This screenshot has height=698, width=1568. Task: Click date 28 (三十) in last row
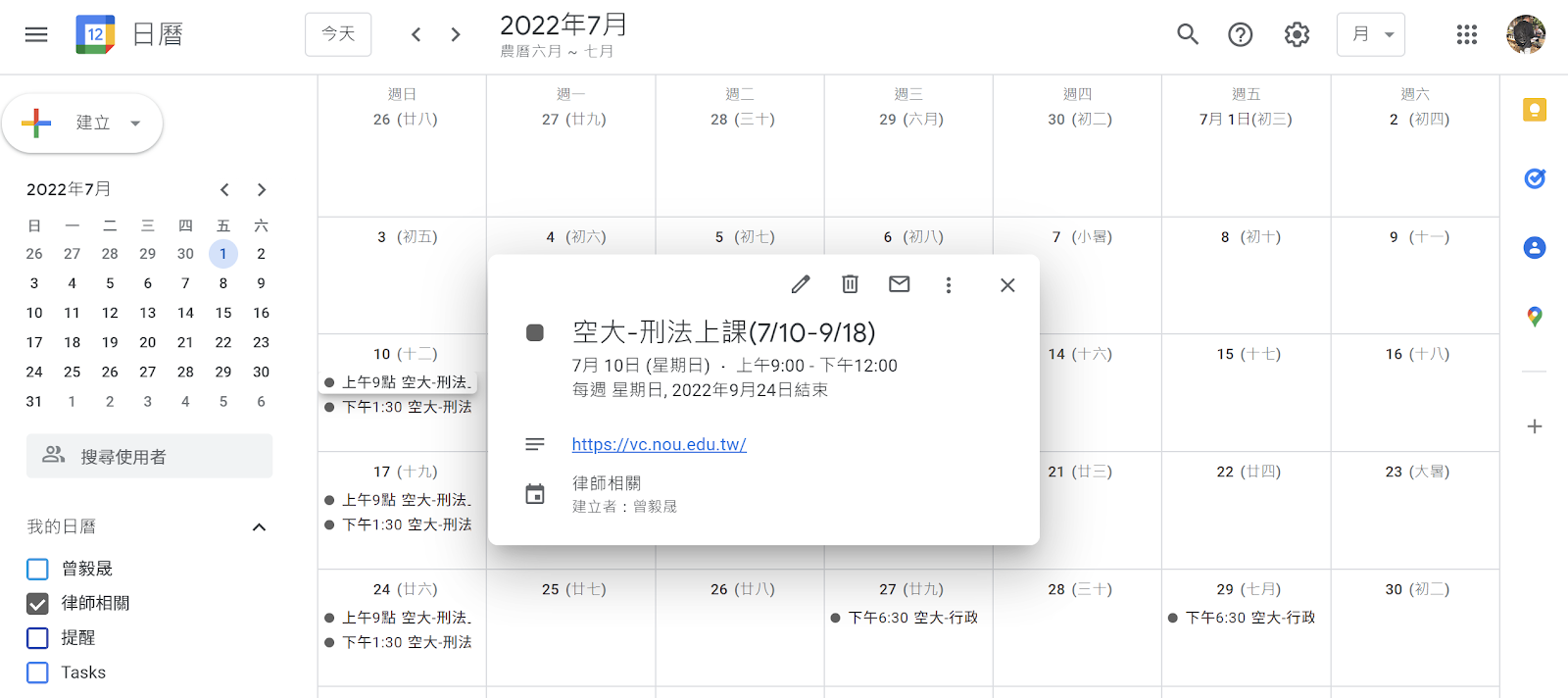pos(1079,589)
